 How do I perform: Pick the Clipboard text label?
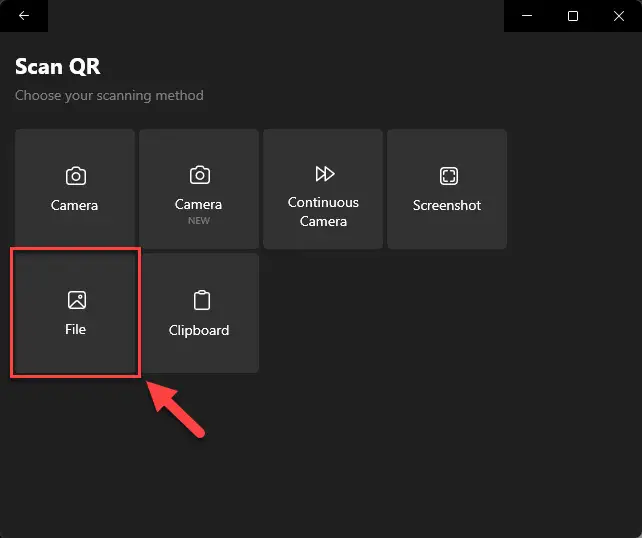tap(199, 330)
